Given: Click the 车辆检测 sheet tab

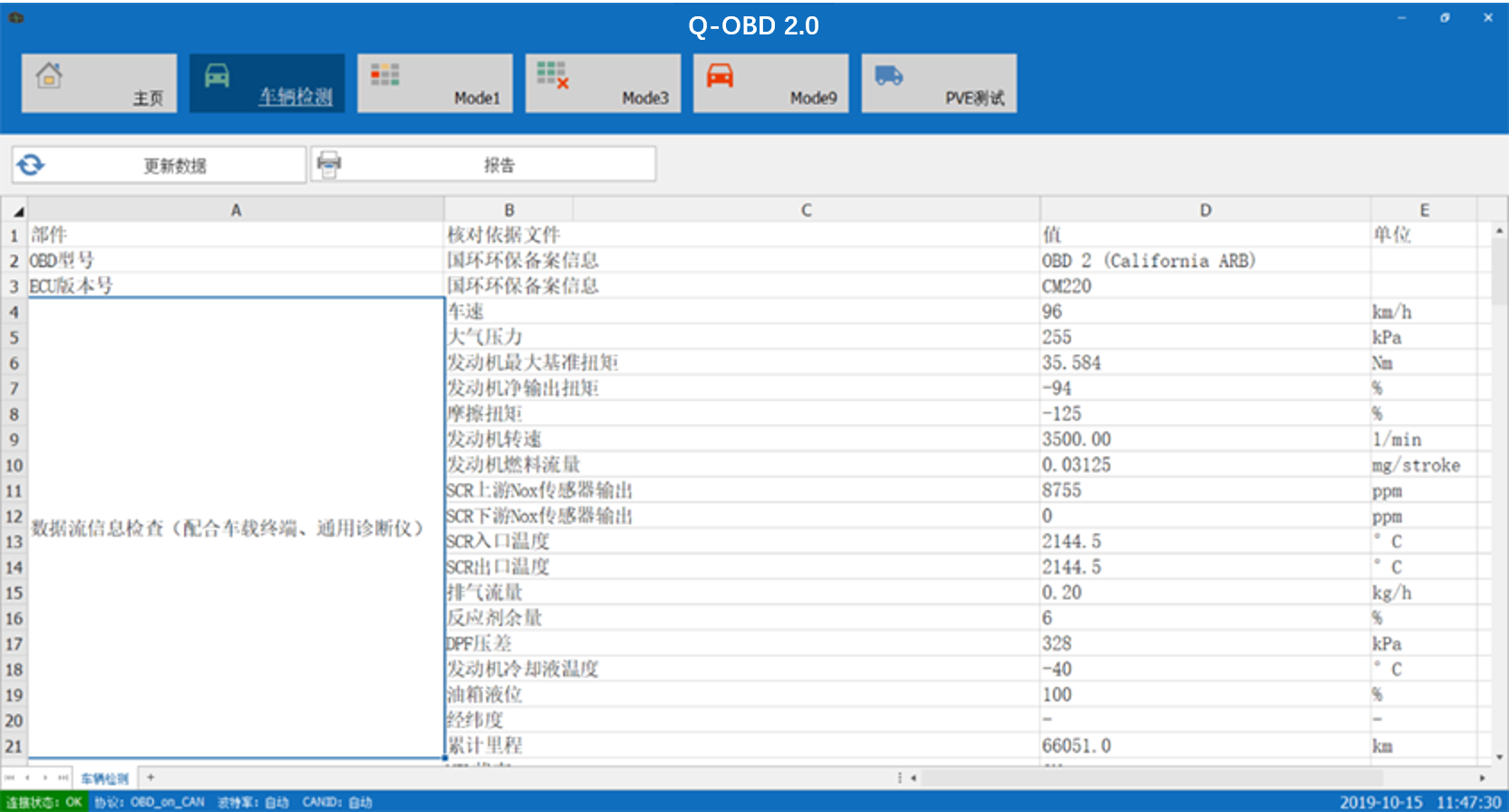Looking at the screenshot, I should point(104,778).
